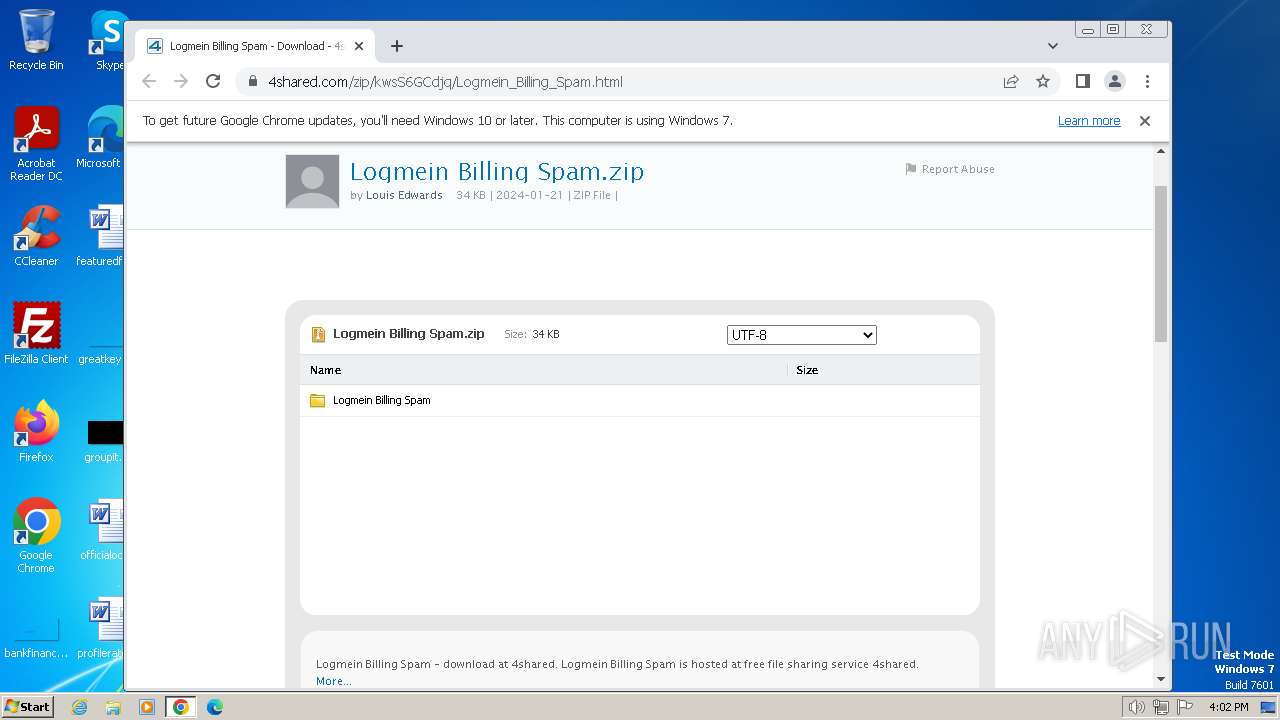Click the Name column header
The width and height of the screenshot is (1280, 720).
click(x=325, y=370)
